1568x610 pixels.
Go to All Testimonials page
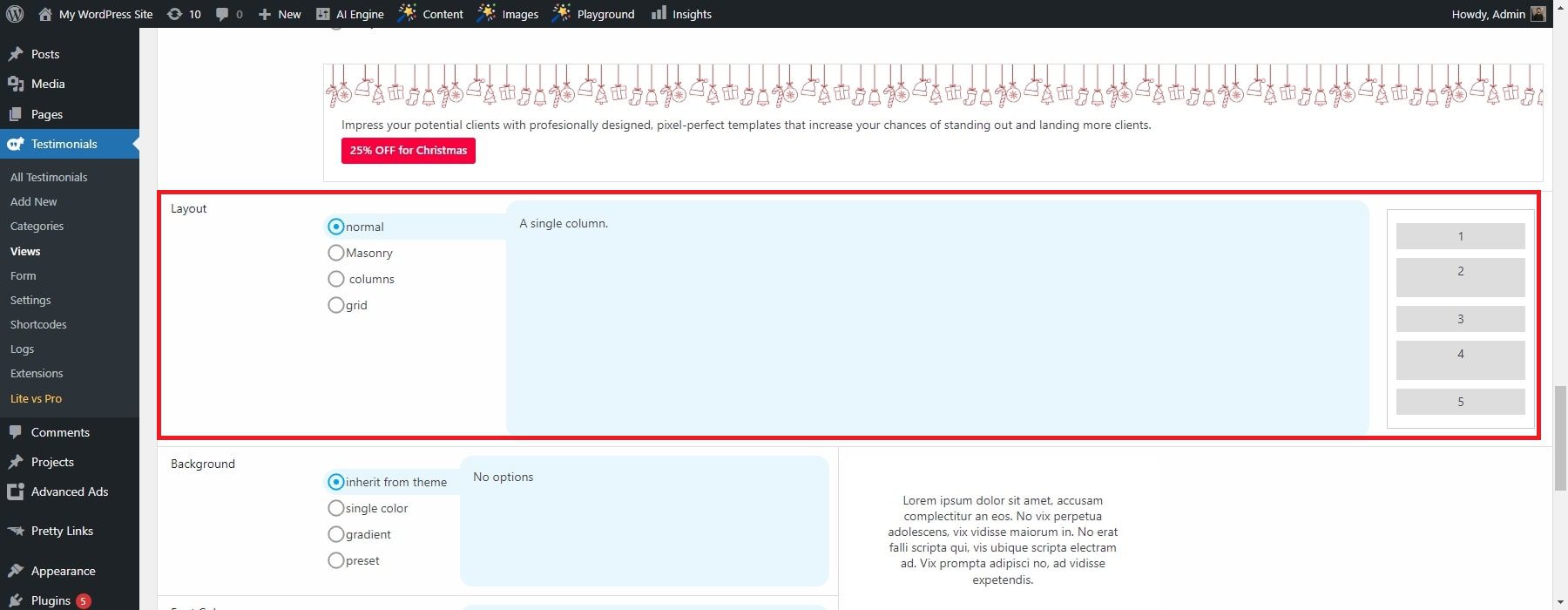(x=49, y=177)
